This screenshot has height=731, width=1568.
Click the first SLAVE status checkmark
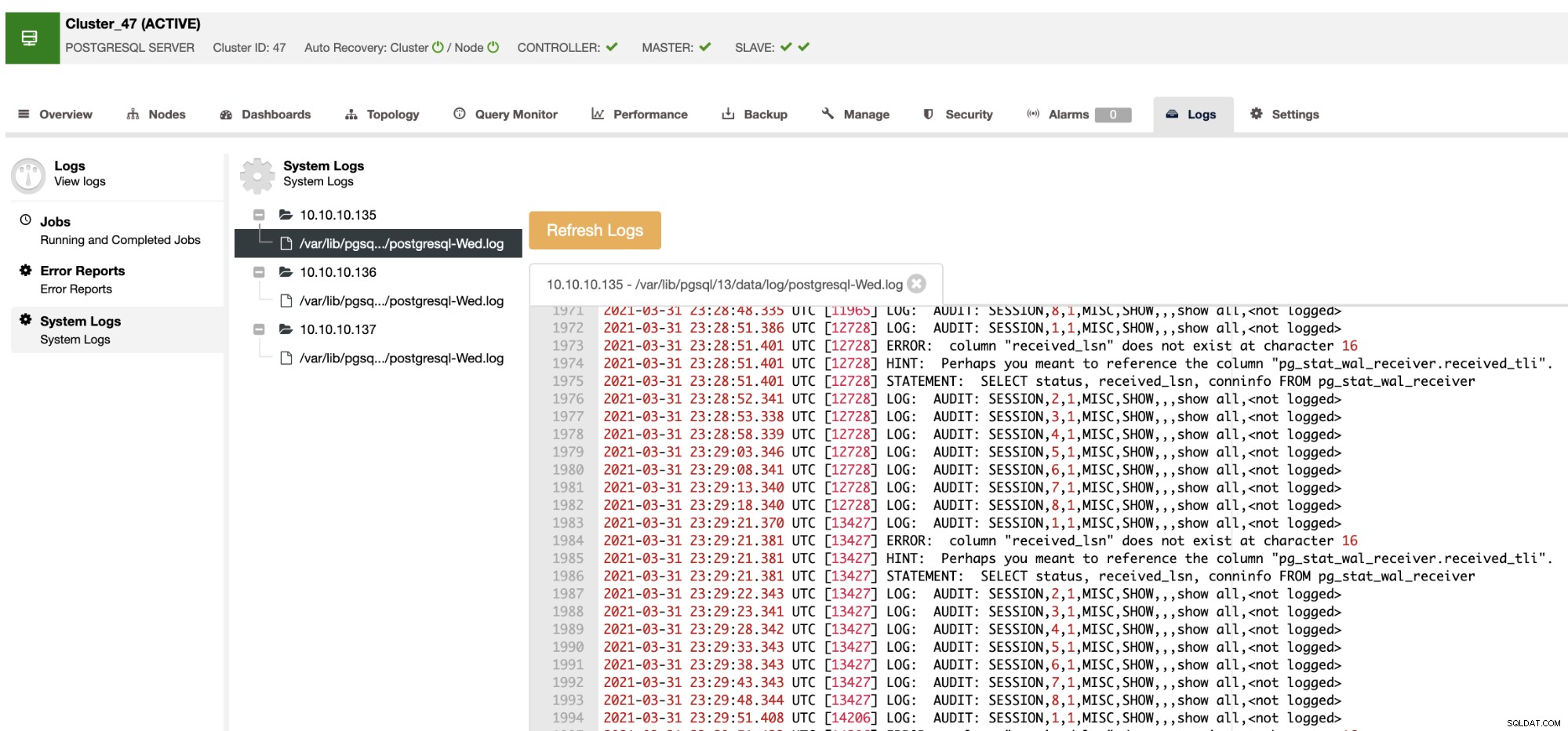coord(786,47)
